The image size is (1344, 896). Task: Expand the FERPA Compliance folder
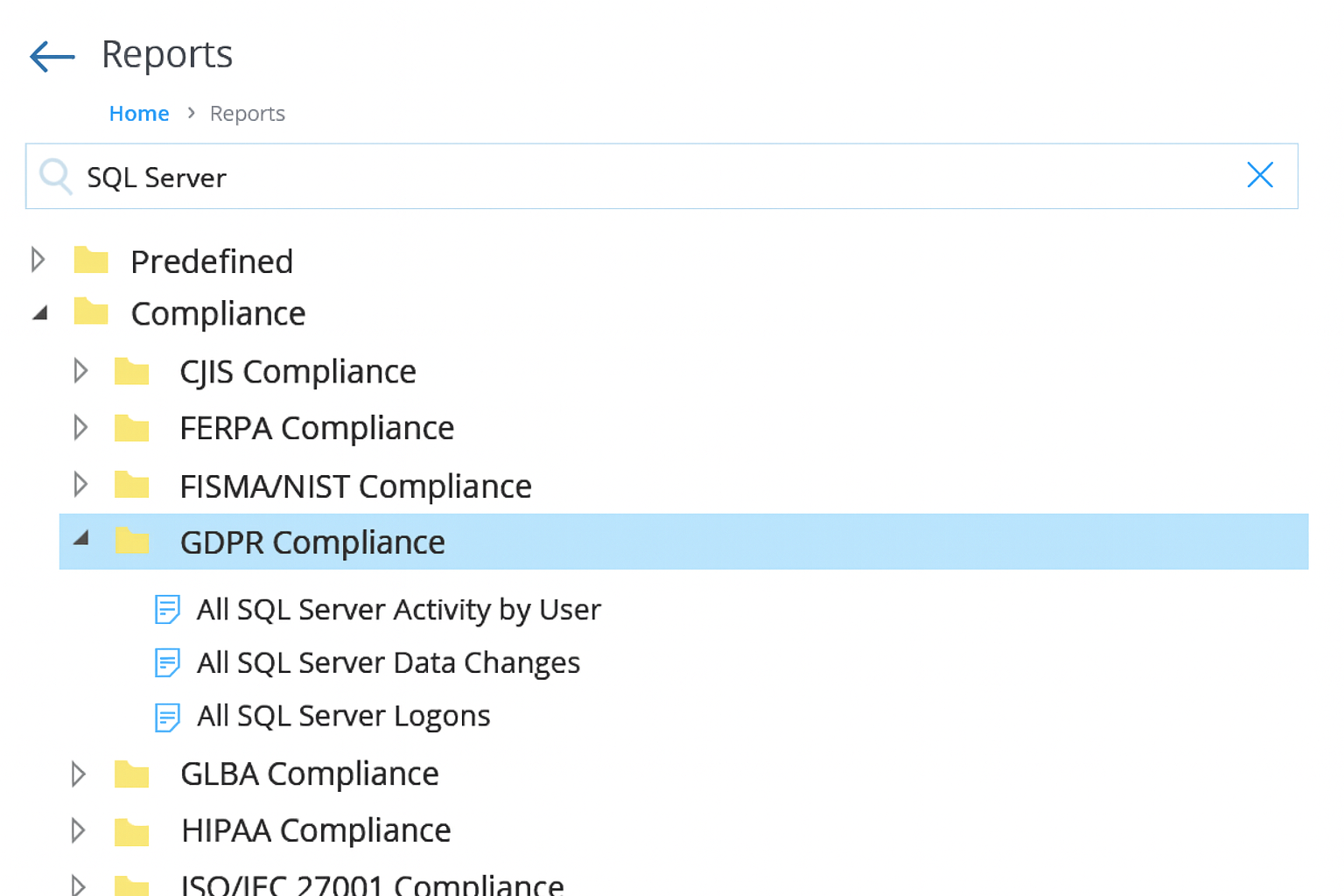point(80,428)
